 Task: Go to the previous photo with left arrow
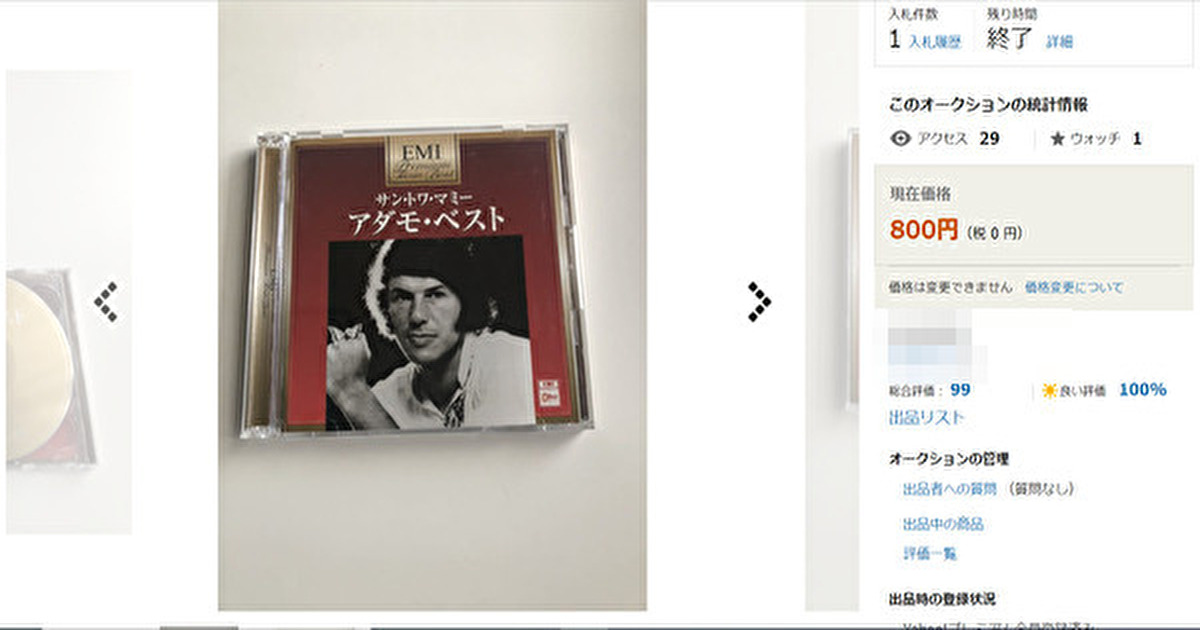point(106,302)
